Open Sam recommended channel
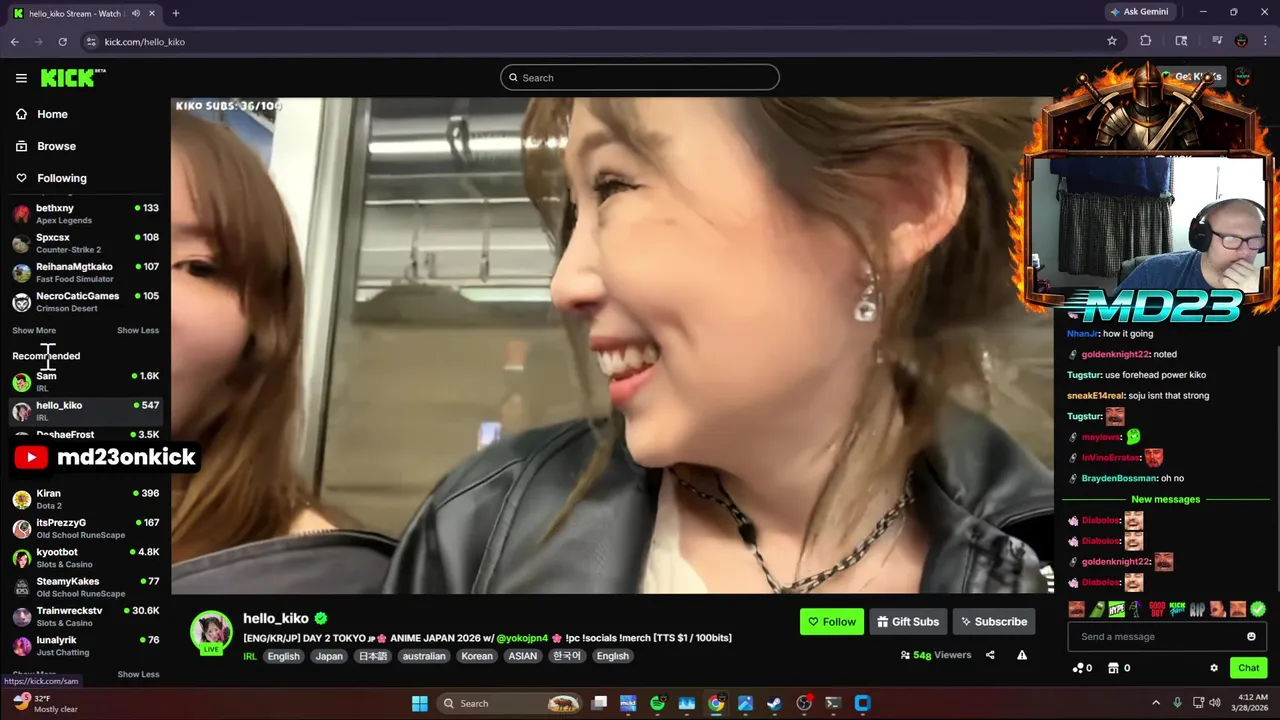The image size is (1280, 720). coord(85,381)
